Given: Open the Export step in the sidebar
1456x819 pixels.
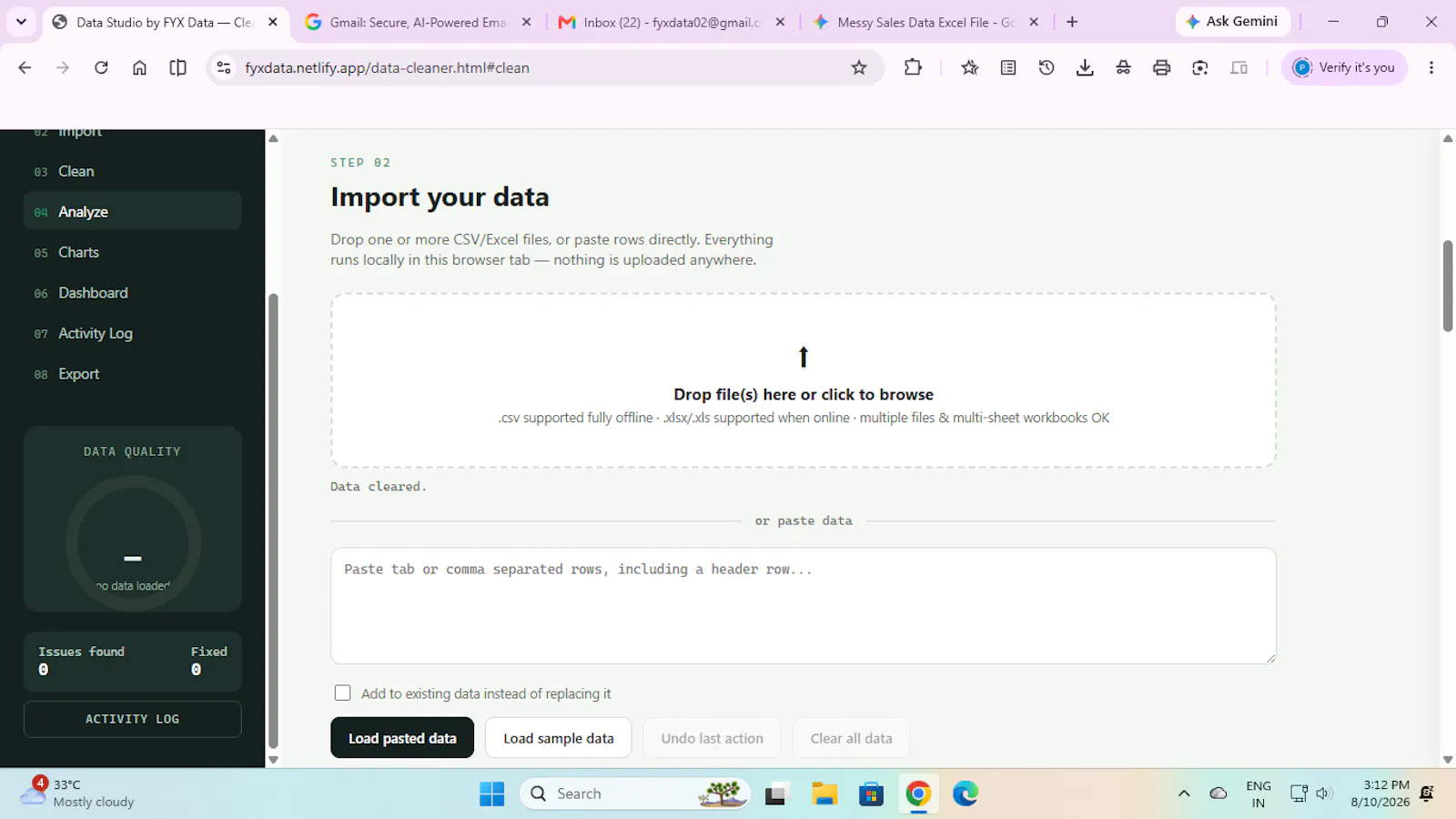Looking at the screenshot, I should pyautogui.click(x=133, y=374).
